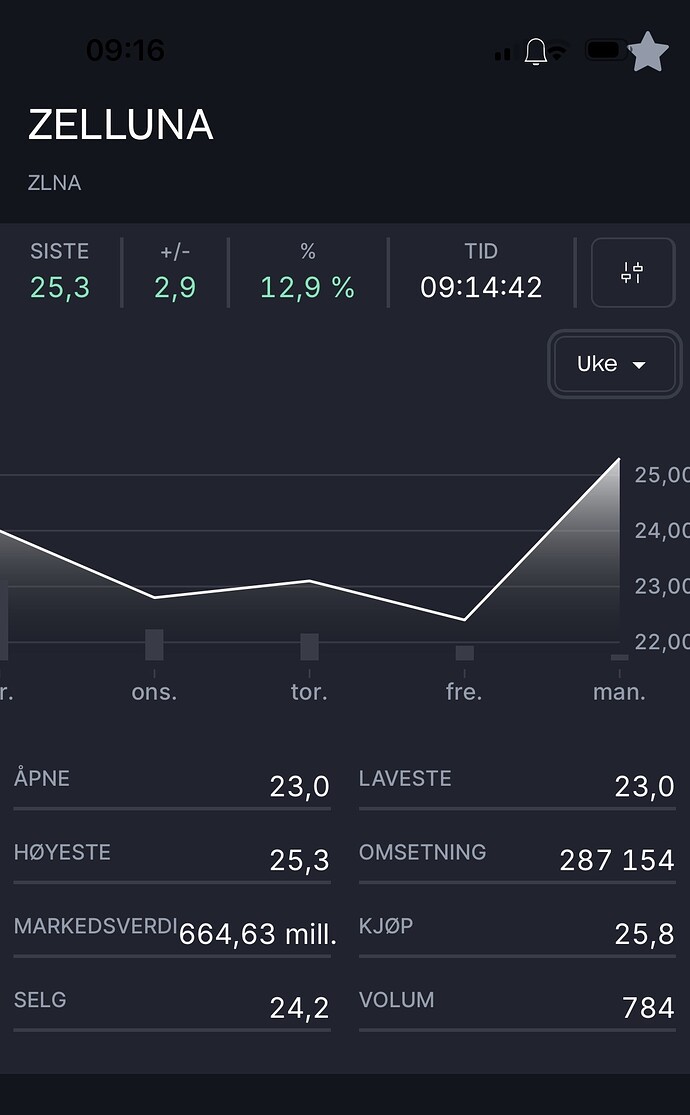Image resolution: width=690 pixels, height=1115 pixels.
Task: Tap the battery status icon
Action: pyautogui.click(x=605, y=50)
